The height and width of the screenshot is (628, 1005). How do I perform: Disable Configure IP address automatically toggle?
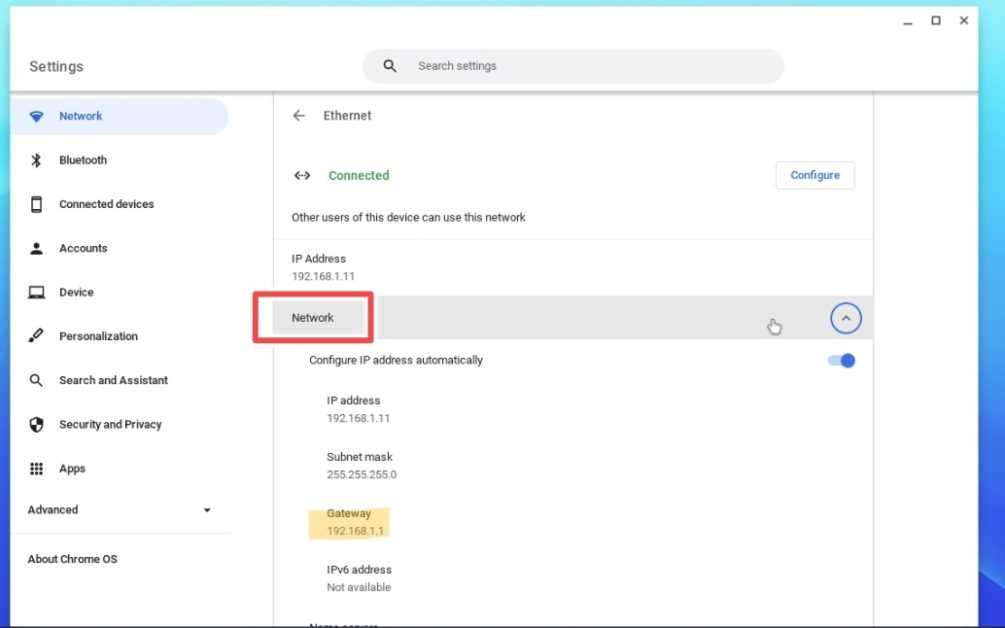coord(842,360)
